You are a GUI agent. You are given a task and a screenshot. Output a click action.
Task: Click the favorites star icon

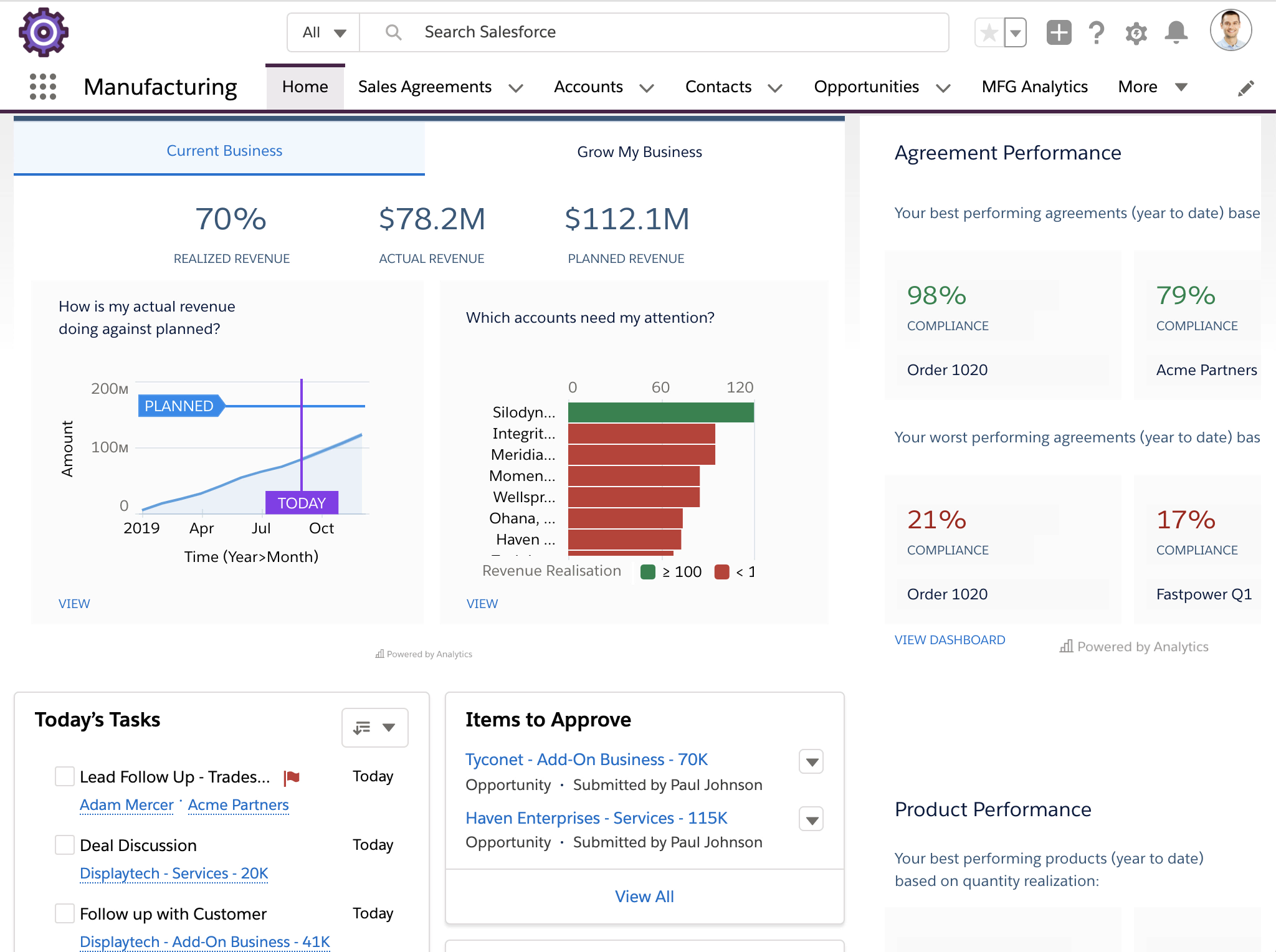click(989, 32)
